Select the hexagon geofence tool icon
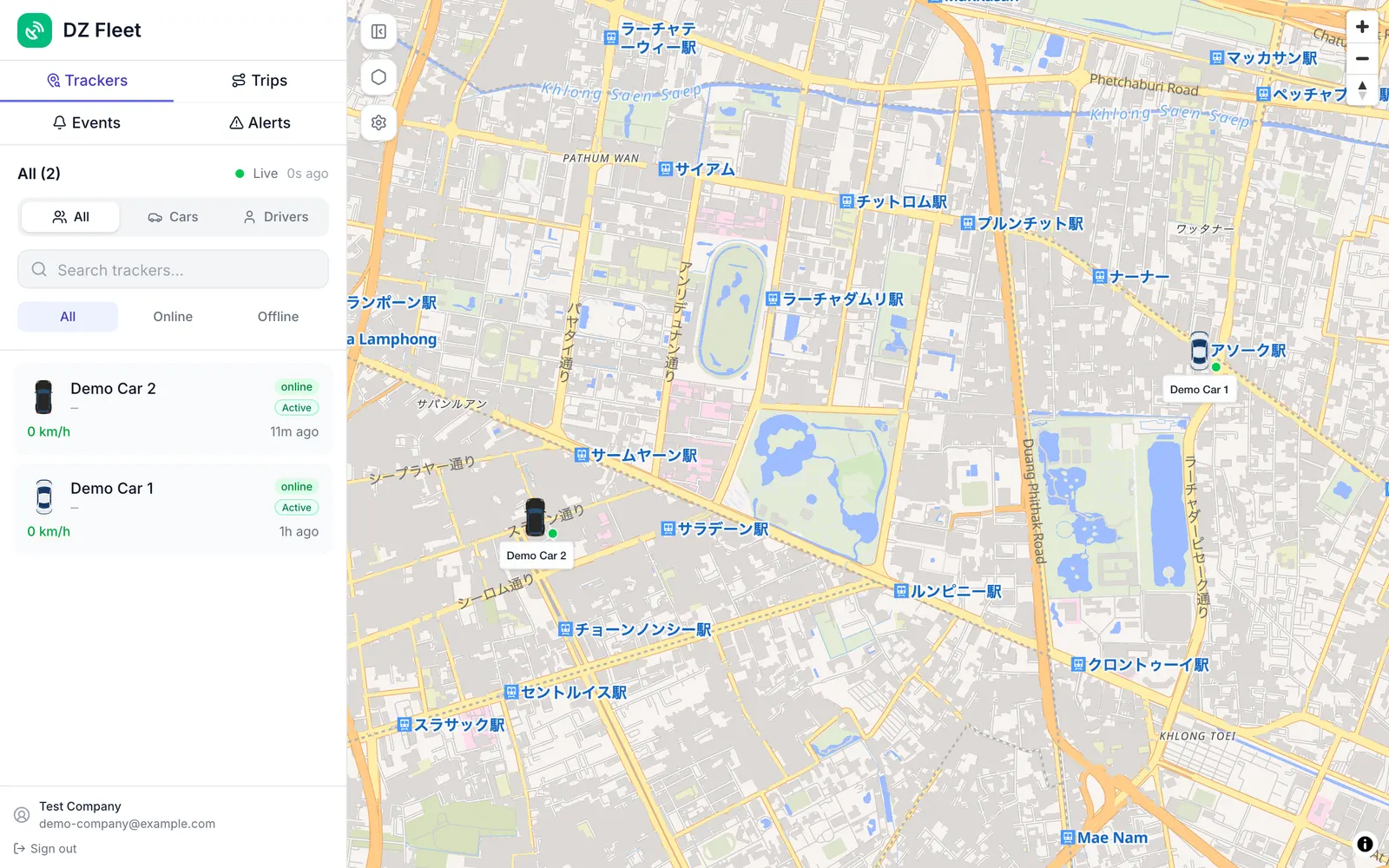 click(x=379, y=77)
